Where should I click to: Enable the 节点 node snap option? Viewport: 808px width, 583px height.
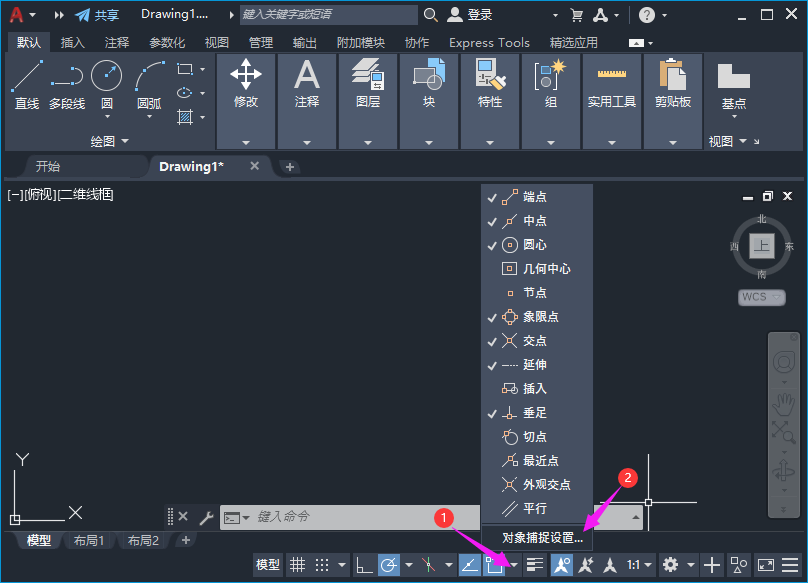click(x=537, y=293)
